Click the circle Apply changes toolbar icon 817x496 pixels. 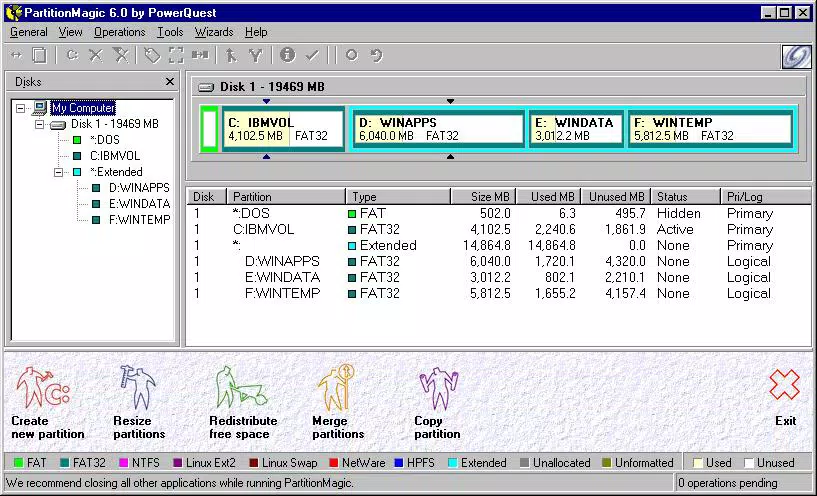pos(352,55)
